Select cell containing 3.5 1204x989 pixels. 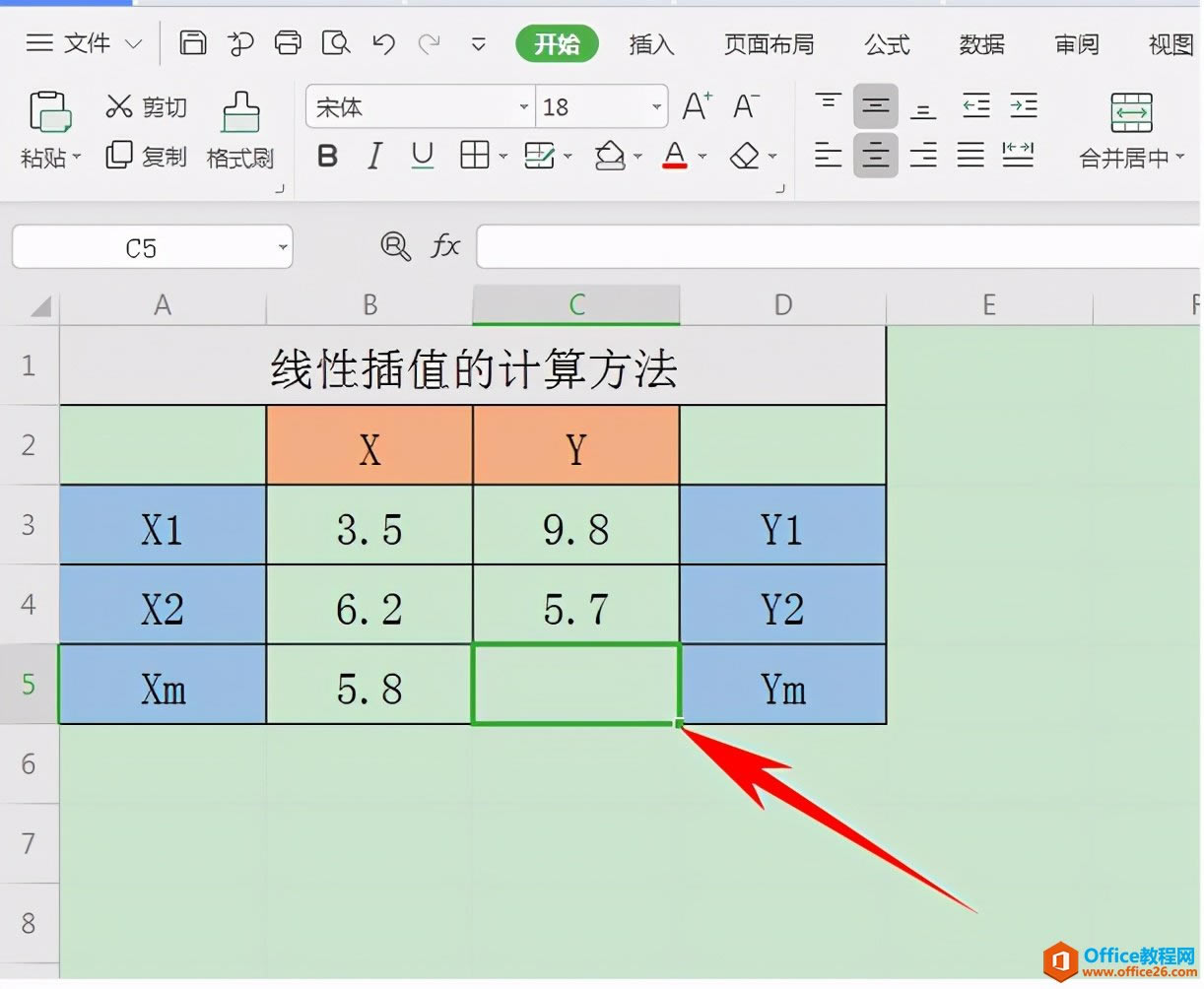click(x=369, y=525)
